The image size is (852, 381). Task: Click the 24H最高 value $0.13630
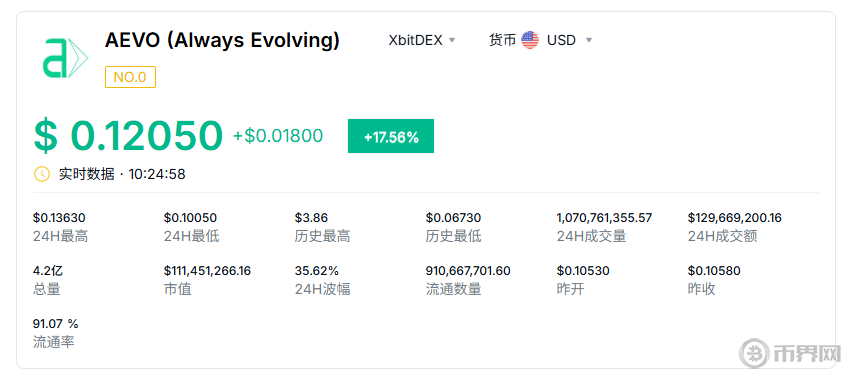point(59,218)
